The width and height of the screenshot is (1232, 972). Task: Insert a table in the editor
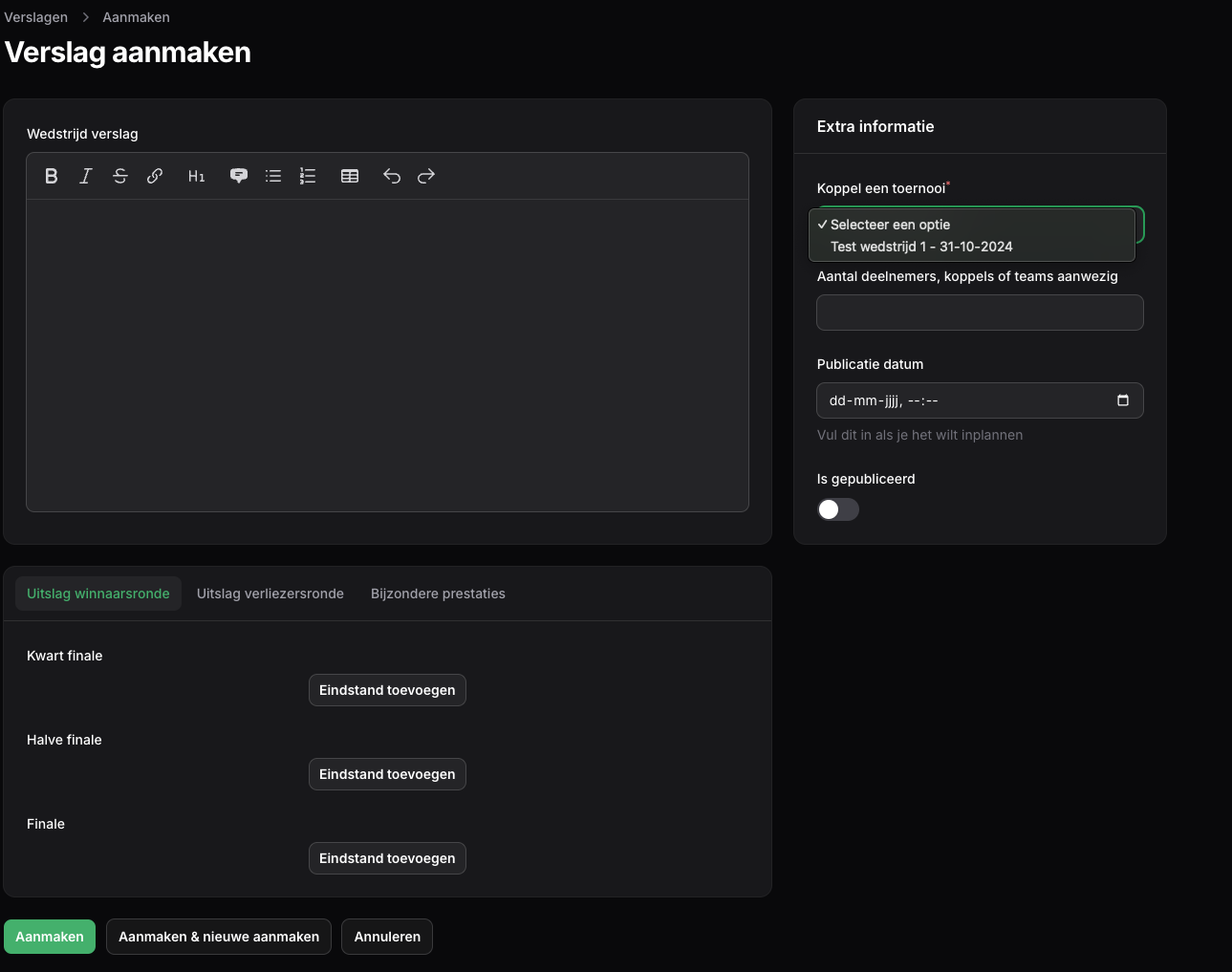pos(350,176)
